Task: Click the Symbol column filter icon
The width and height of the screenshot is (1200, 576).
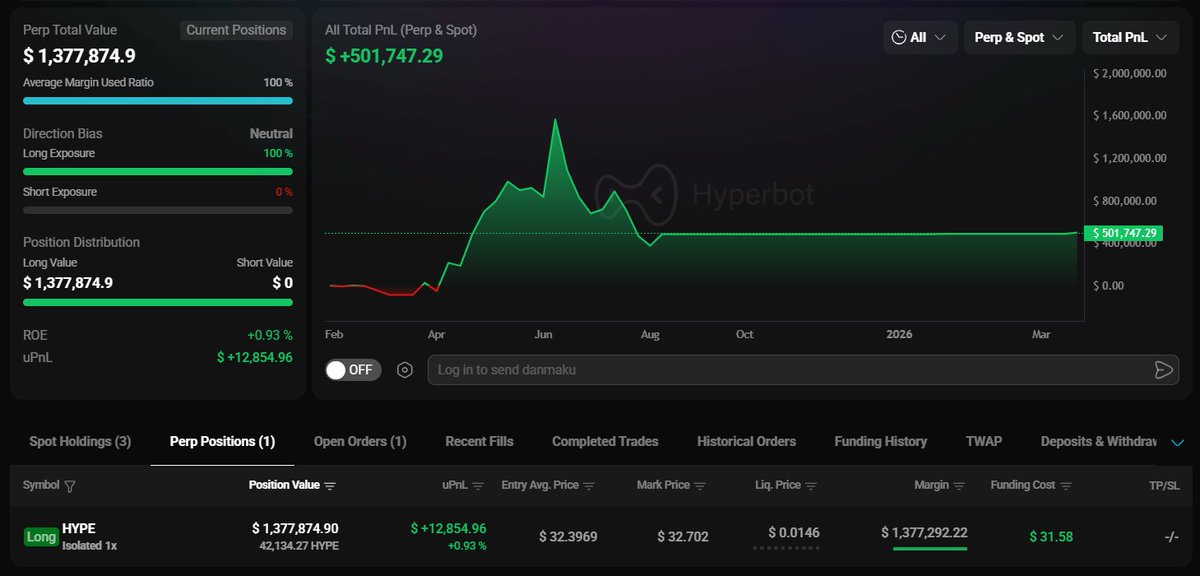Action: tap(70, 486)
